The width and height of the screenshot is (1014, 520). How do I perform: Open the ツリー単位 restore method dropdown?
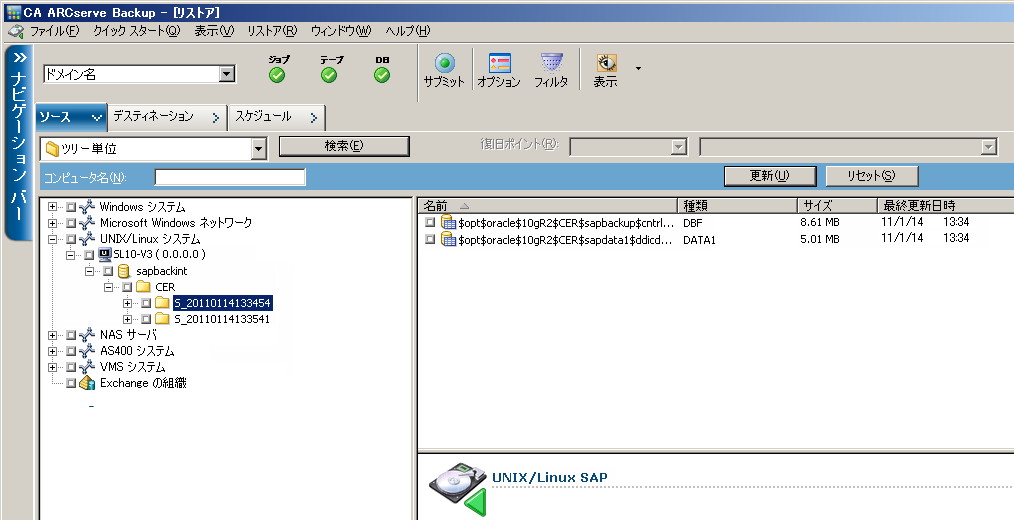coord(259,149)
